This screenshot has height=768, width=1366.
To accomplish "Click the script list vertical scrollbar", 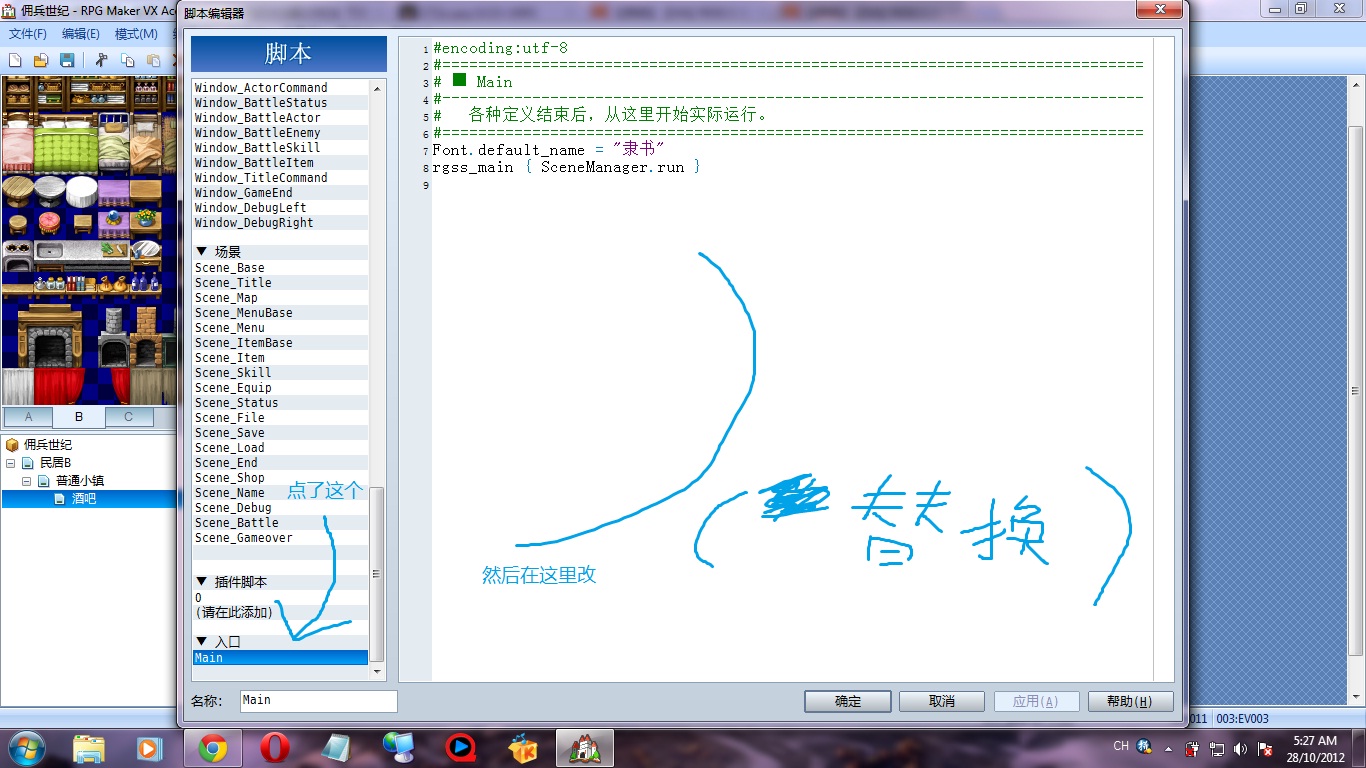I will click(x=378, y=573).
